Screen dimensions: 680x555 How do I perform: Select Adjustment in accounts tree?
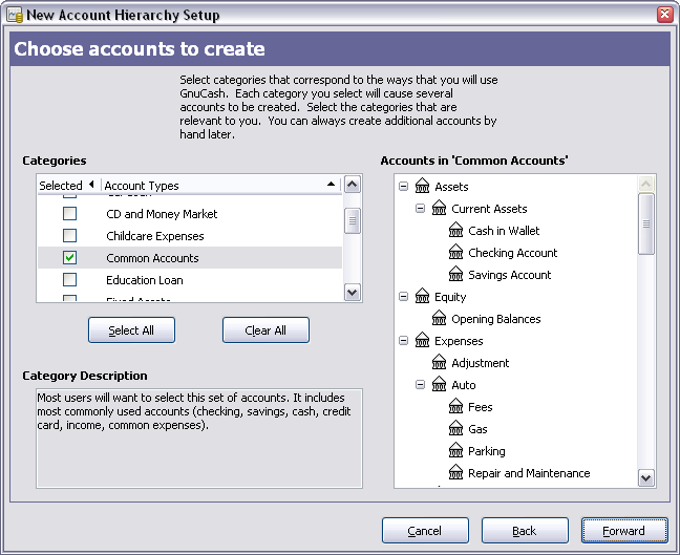(x=480, y=363)
